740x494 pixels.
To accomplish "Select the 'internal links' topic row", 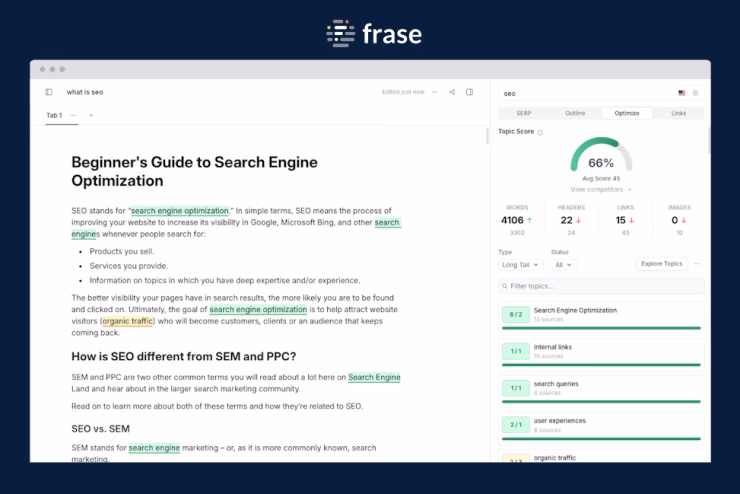I will 601,355.
